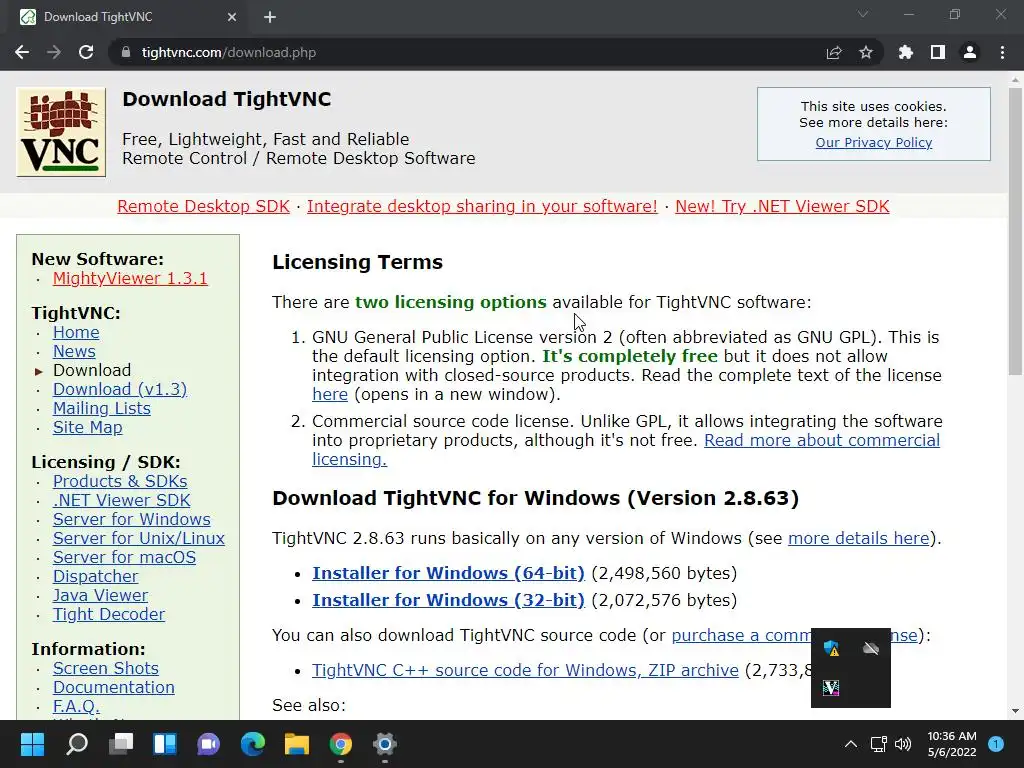Click the browser forward arrow

coord(54,52)
